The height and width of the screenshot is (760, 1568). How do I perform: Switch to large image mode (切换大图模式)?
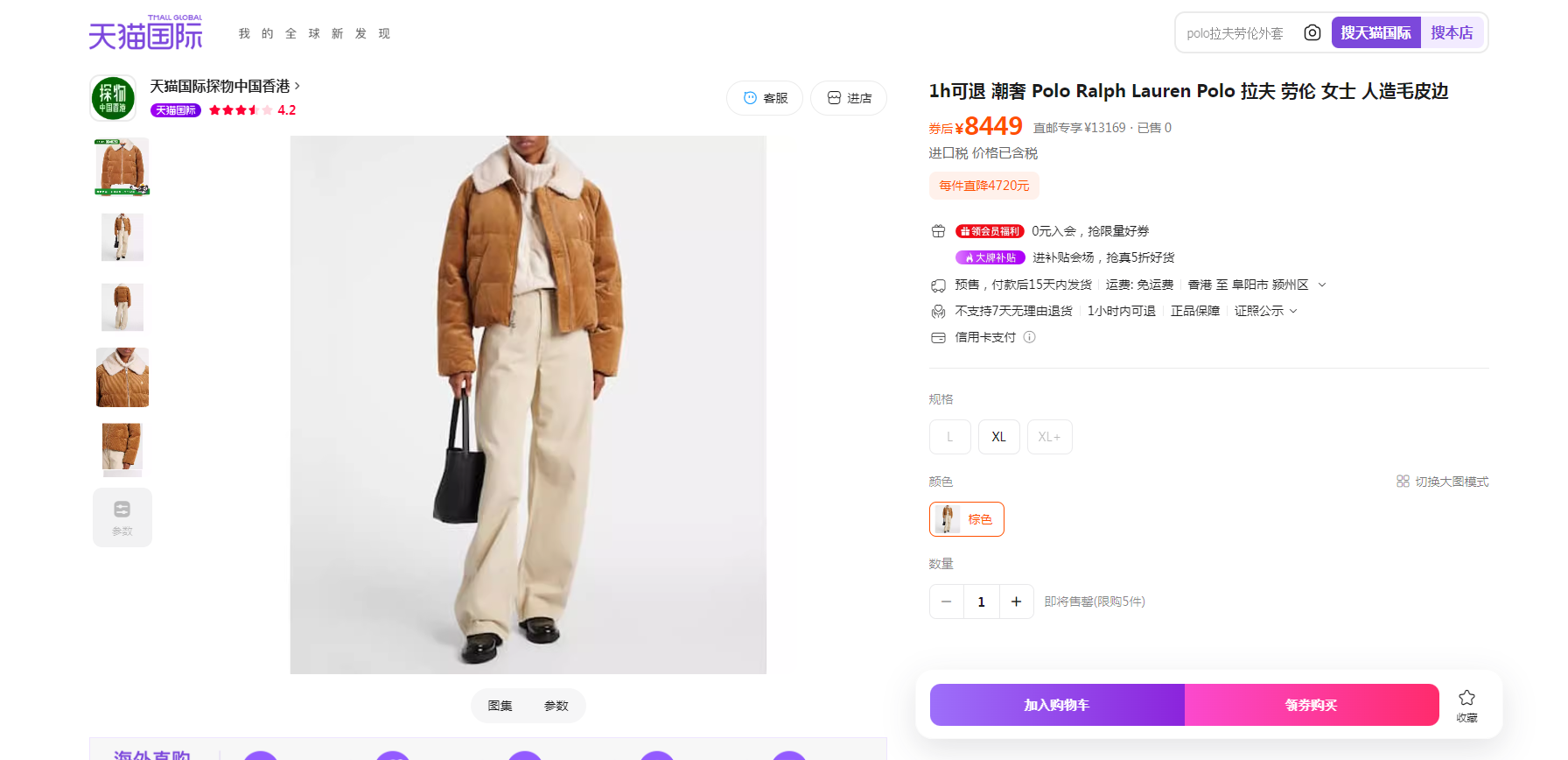pyautogui.click(x=1442, y=482)
